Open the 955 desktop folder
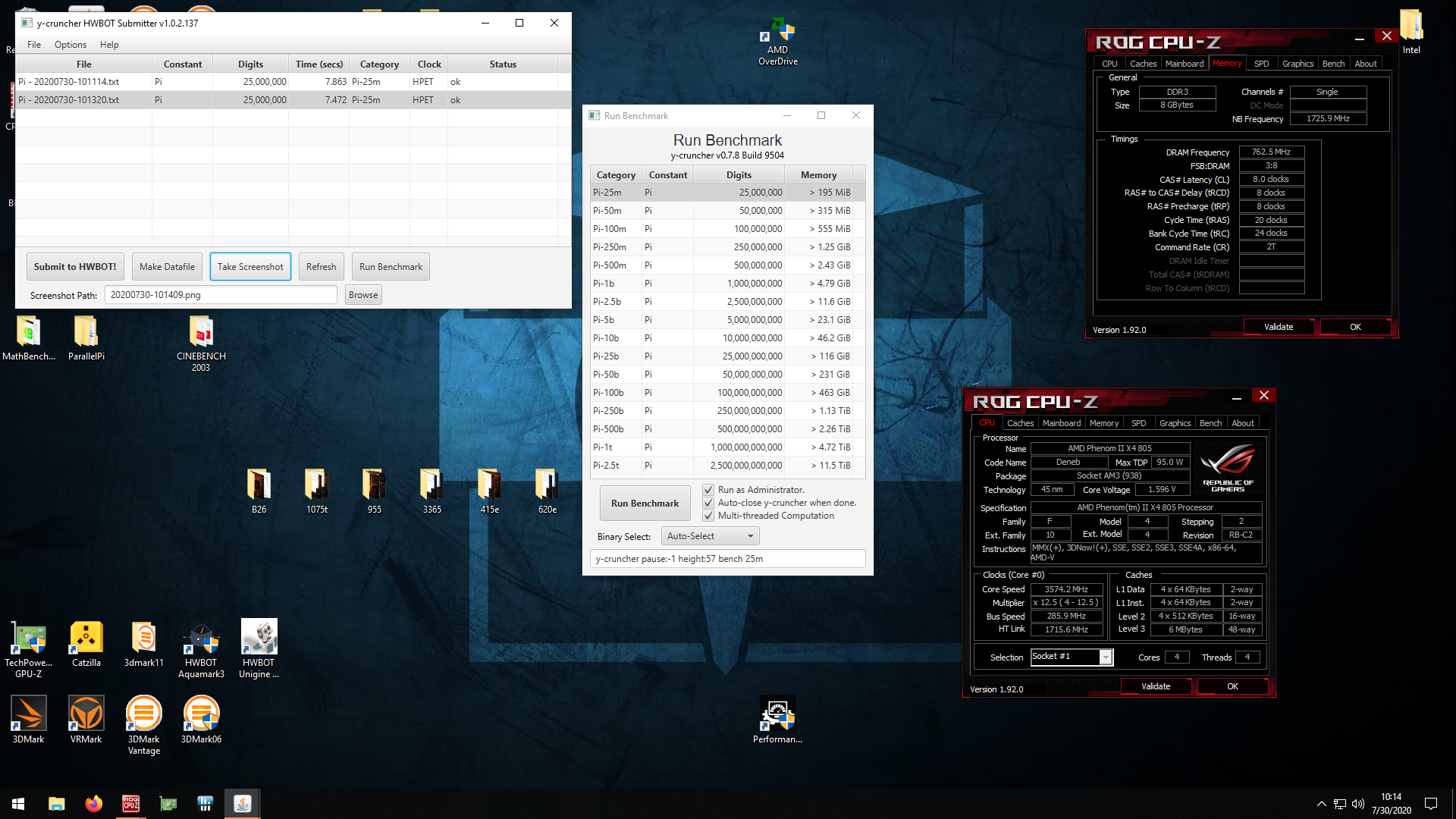This screenshot has width=1456, height=819. click(x=374, y=491)
